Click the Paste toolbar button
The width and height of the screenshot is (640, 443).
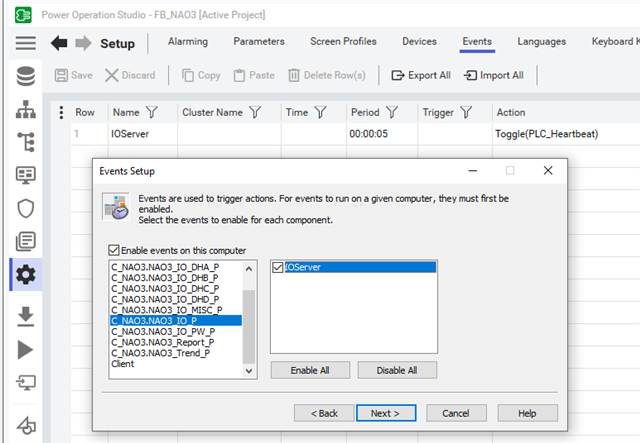click(254, 75)
